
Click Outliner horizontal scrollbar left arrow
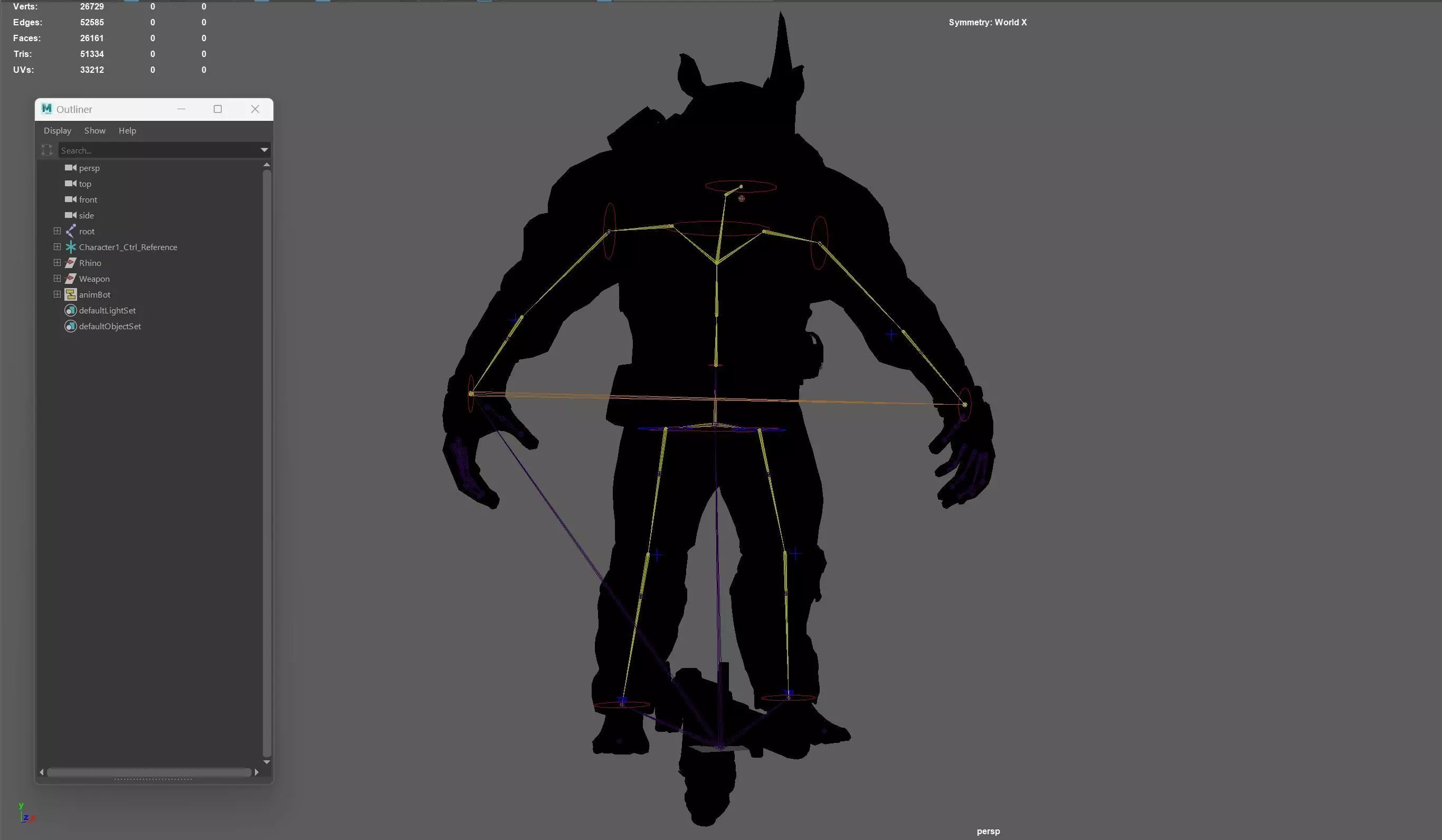[41, 772]
